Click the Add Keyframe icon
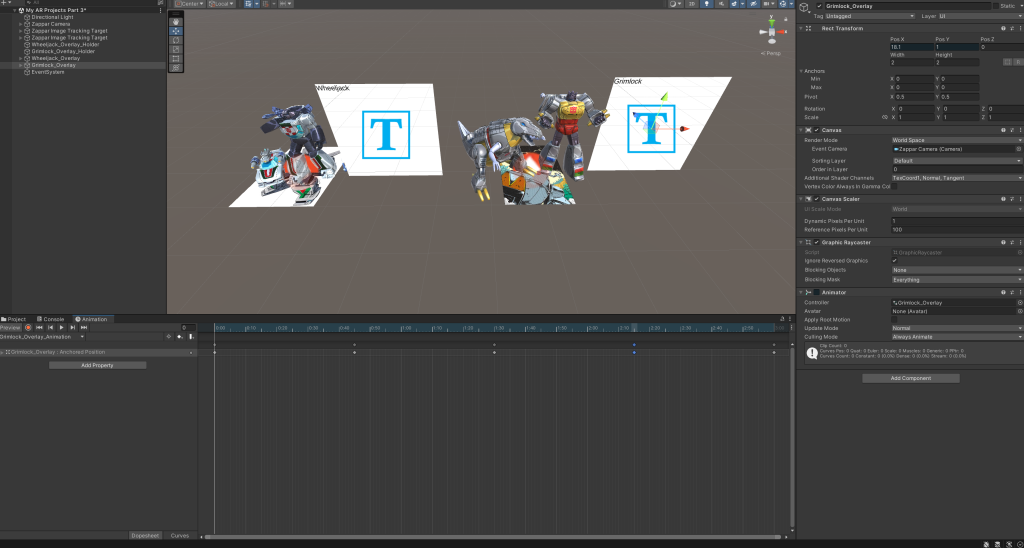1024x548 pixels. (178, 337)
